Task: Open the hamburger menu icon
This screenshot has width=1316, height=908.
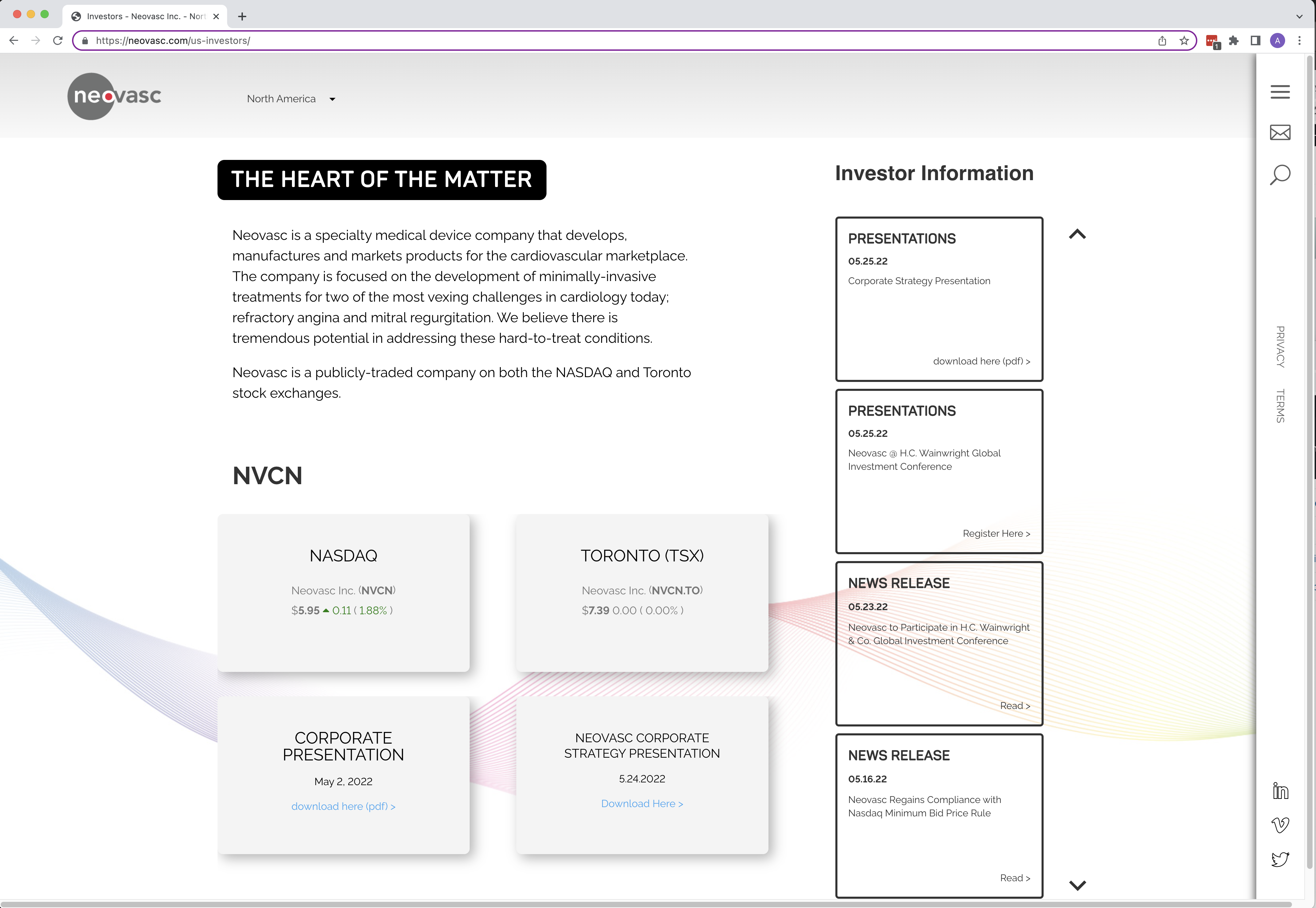Action: point(1280,92)
